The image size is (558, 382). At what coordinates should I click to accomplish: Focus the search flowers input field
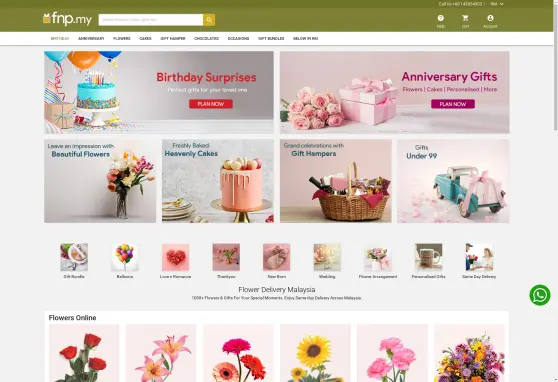151,20
